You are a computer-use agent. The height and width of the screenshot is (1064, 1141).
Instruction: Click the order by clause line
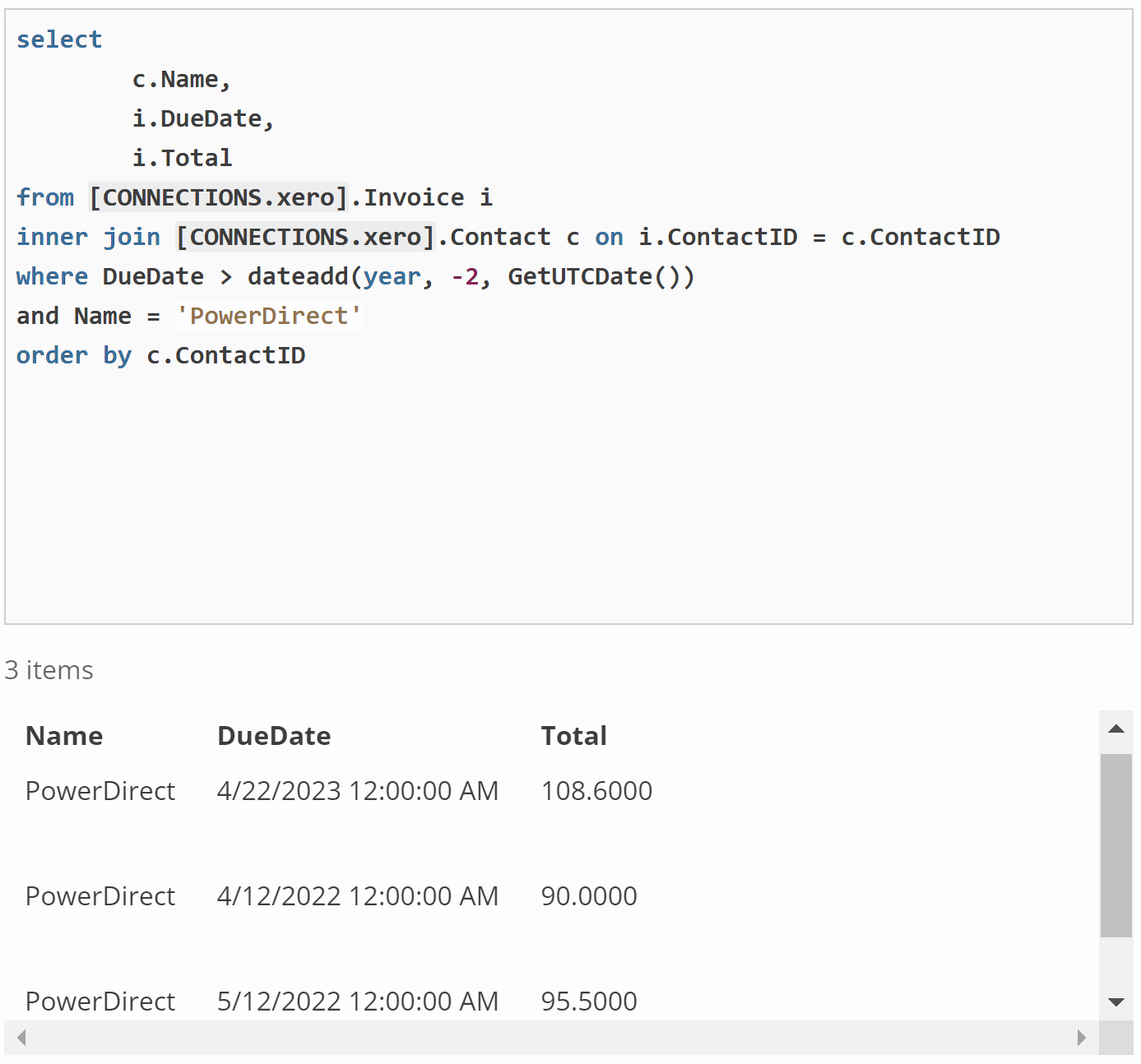tap(161, 355)
